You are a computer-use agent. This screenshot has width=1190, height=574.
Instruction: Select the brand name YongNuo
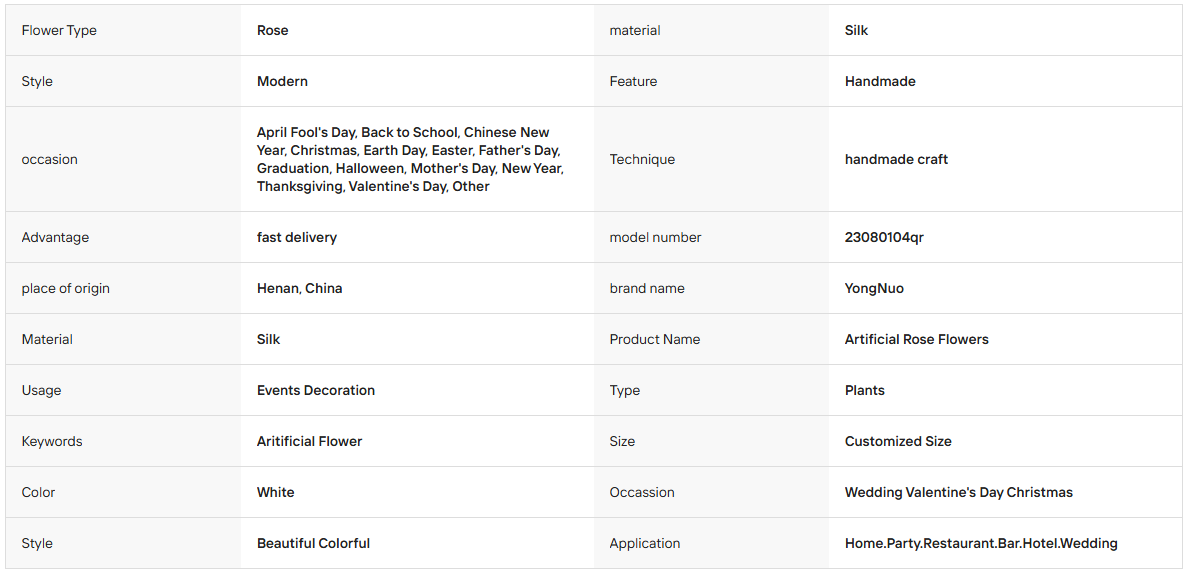874,289
